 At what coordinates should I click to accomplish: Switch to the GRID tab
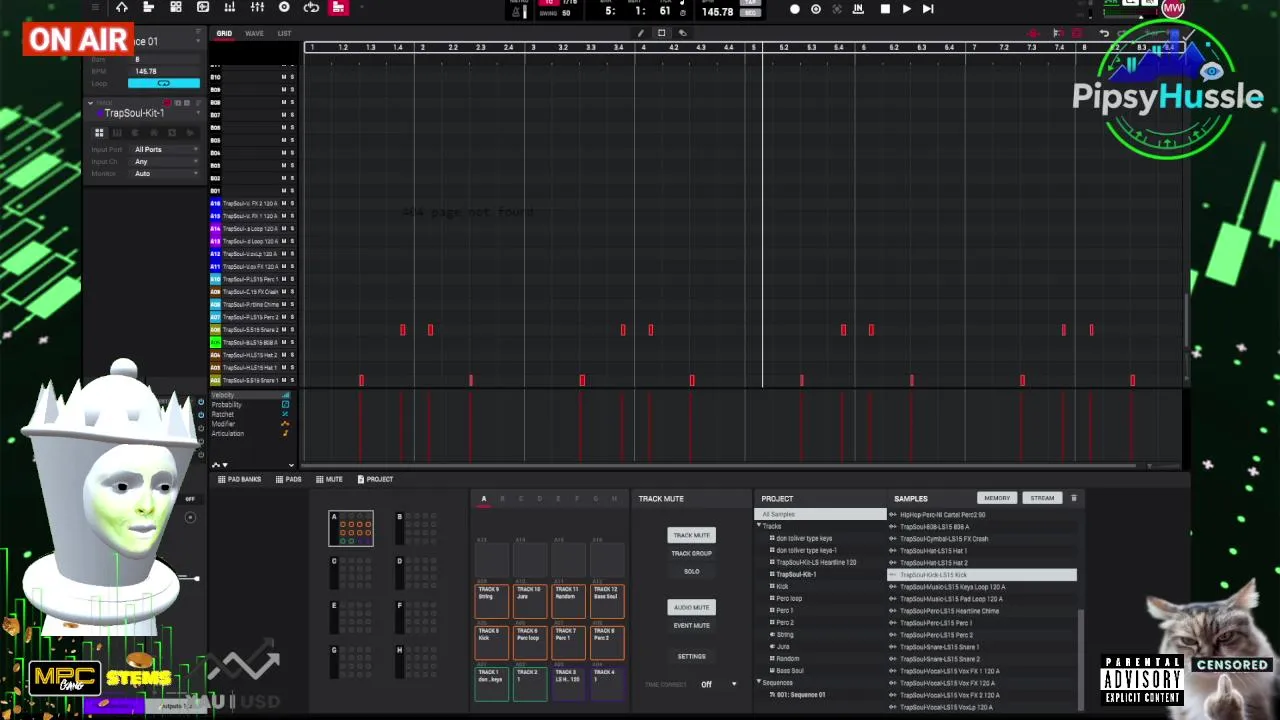click(224, 33)
